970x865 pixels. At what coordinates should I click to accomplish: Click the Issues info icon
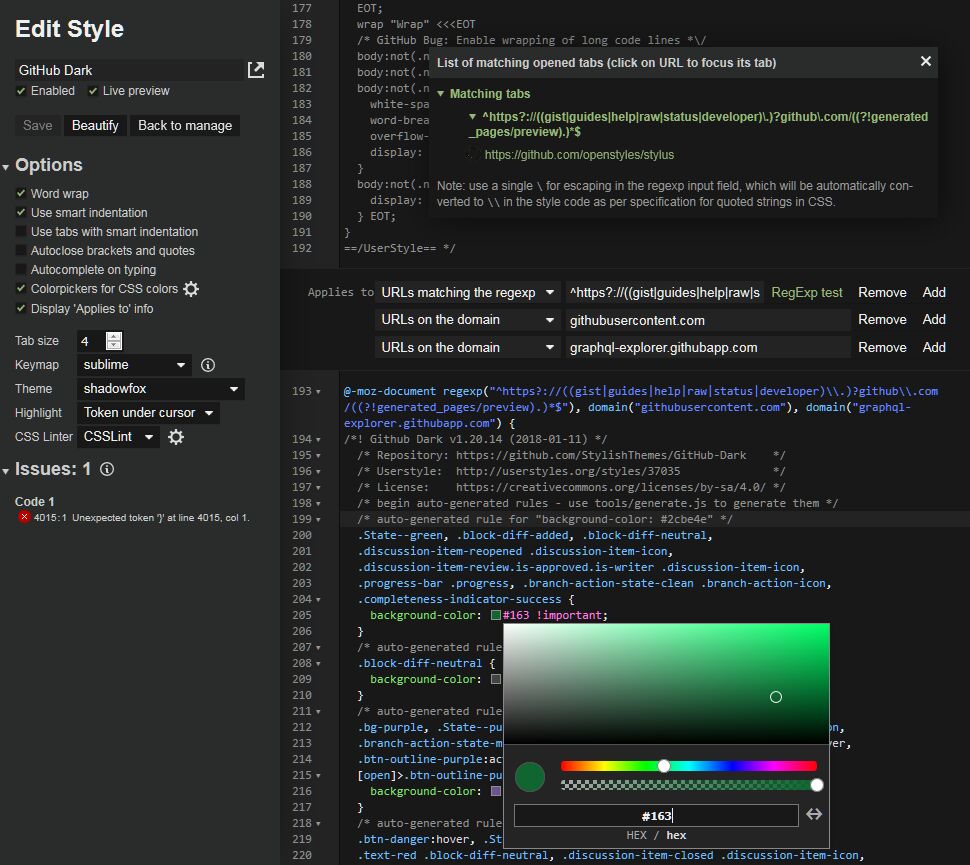coord(107,469)
